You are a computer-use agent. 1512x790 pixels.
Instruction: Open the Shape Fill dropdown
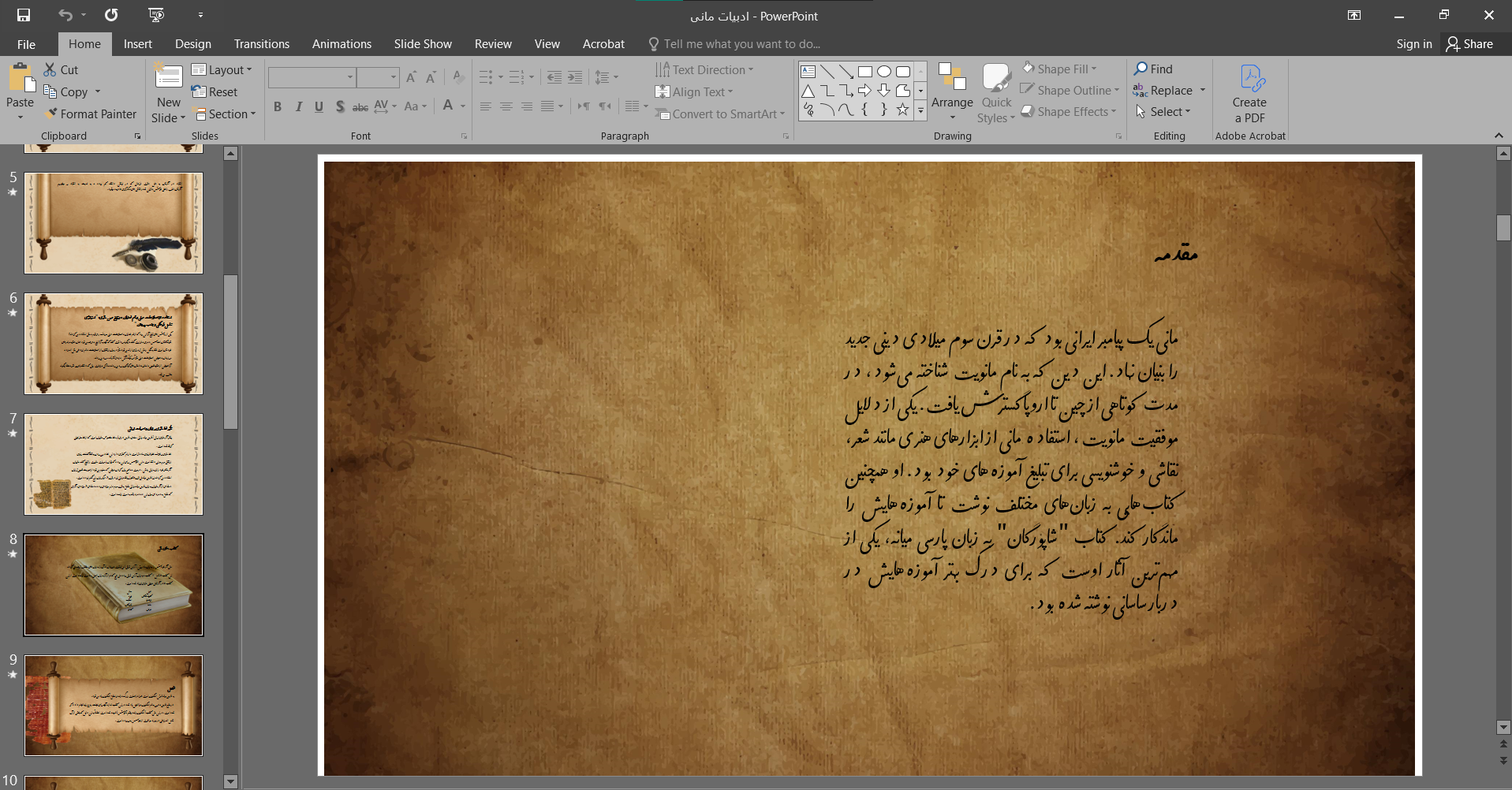(x=1061, y=69)
